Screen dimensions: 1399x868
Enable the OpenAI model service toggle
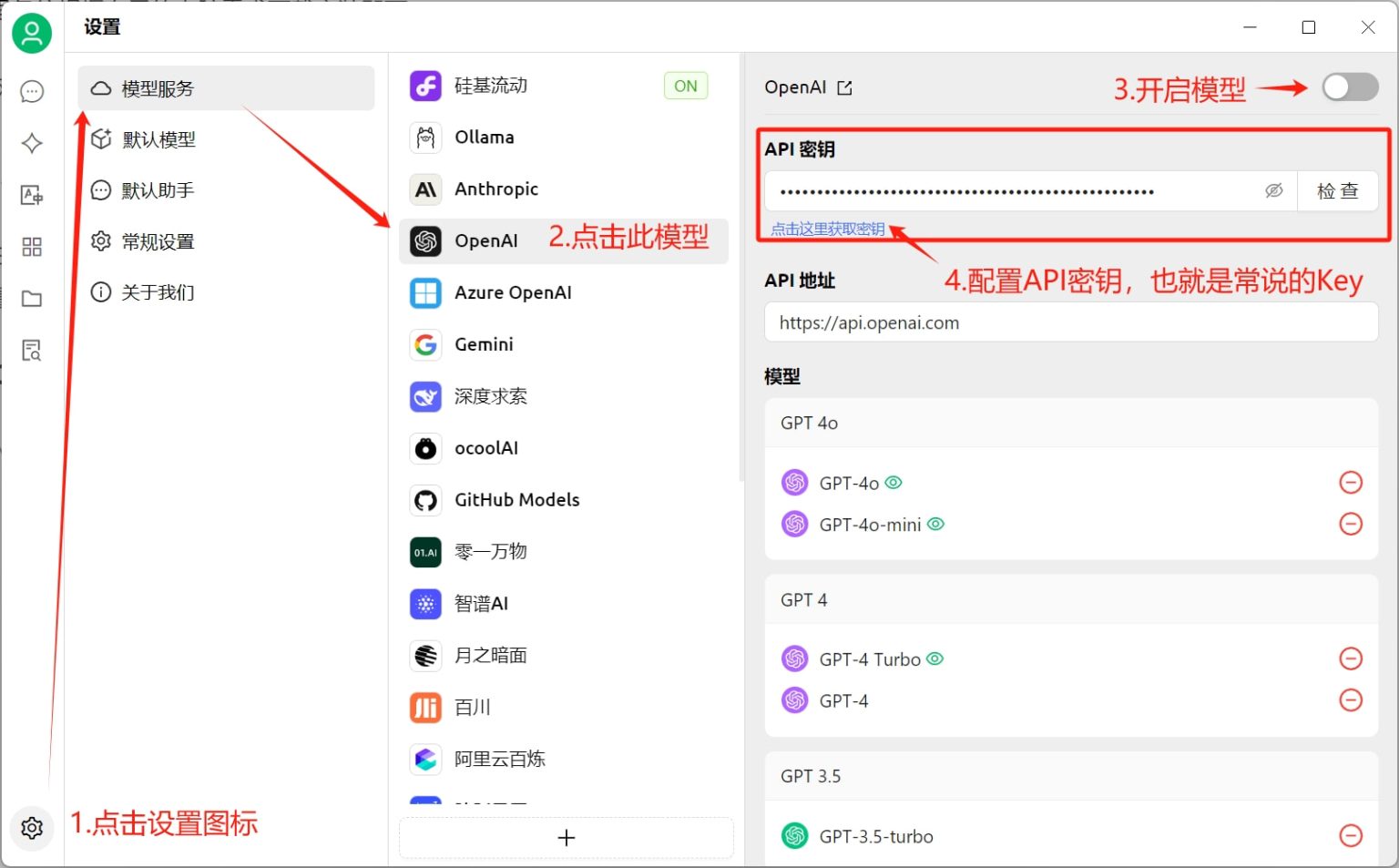(x=1349, y=87)
